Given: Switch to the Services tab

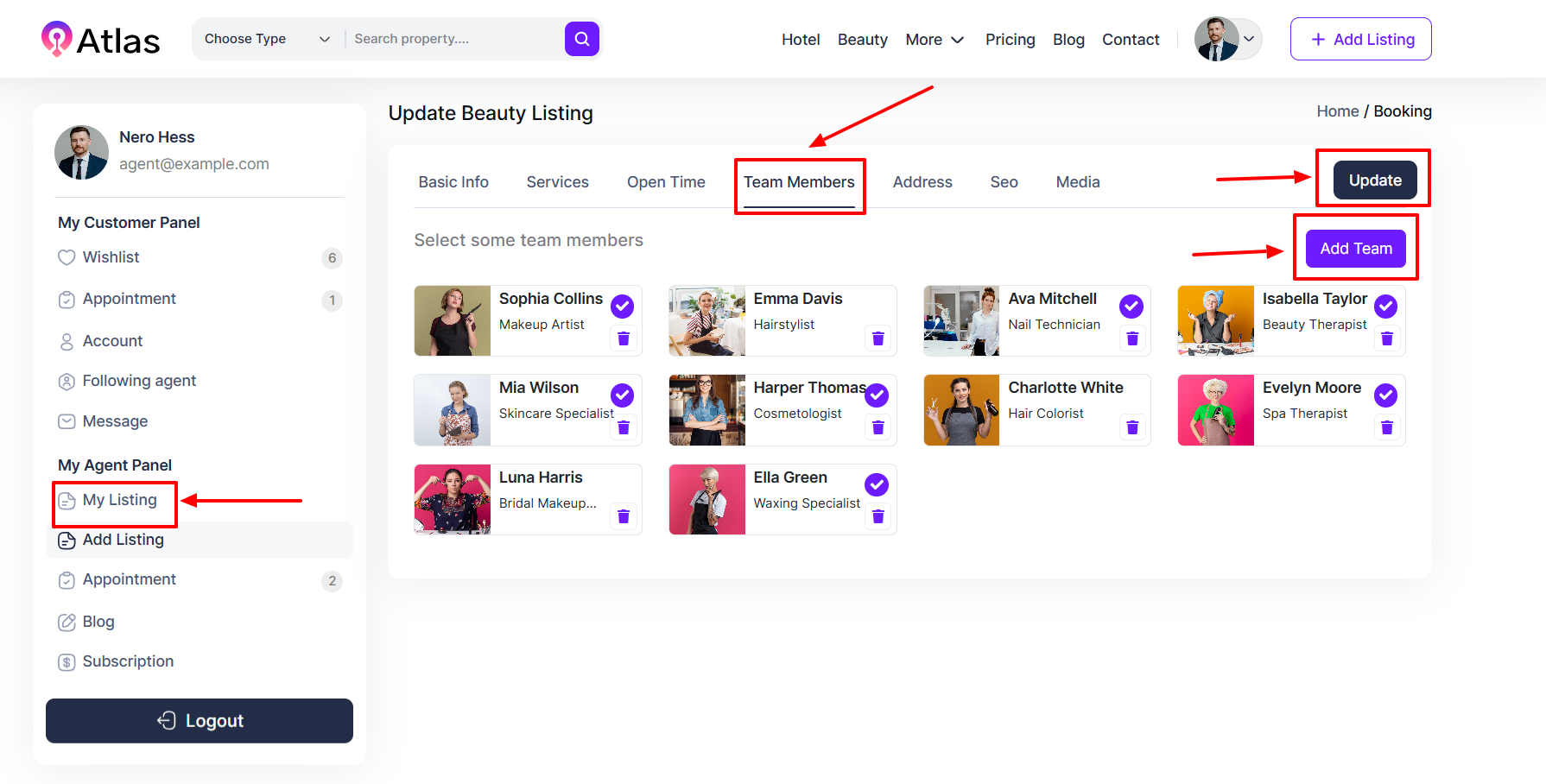Looking at the screenshot, I should coord(557,182).
